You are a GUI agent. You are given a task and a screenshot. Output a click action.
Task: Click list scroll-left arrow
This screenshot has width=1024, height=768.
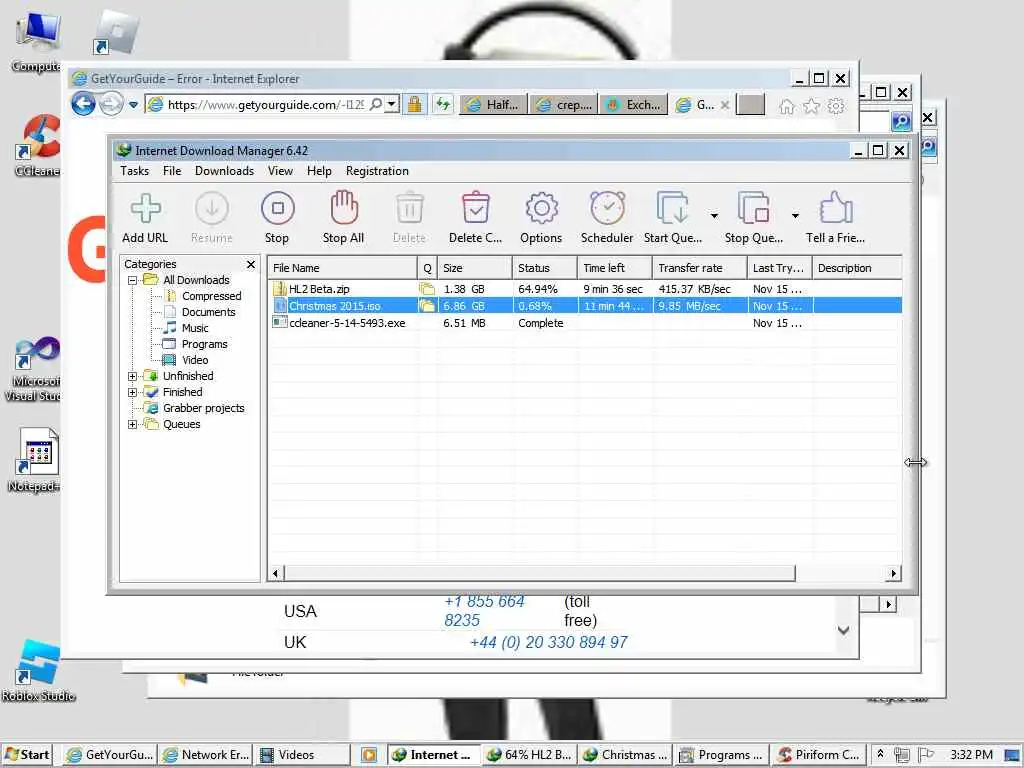(276, 573)
